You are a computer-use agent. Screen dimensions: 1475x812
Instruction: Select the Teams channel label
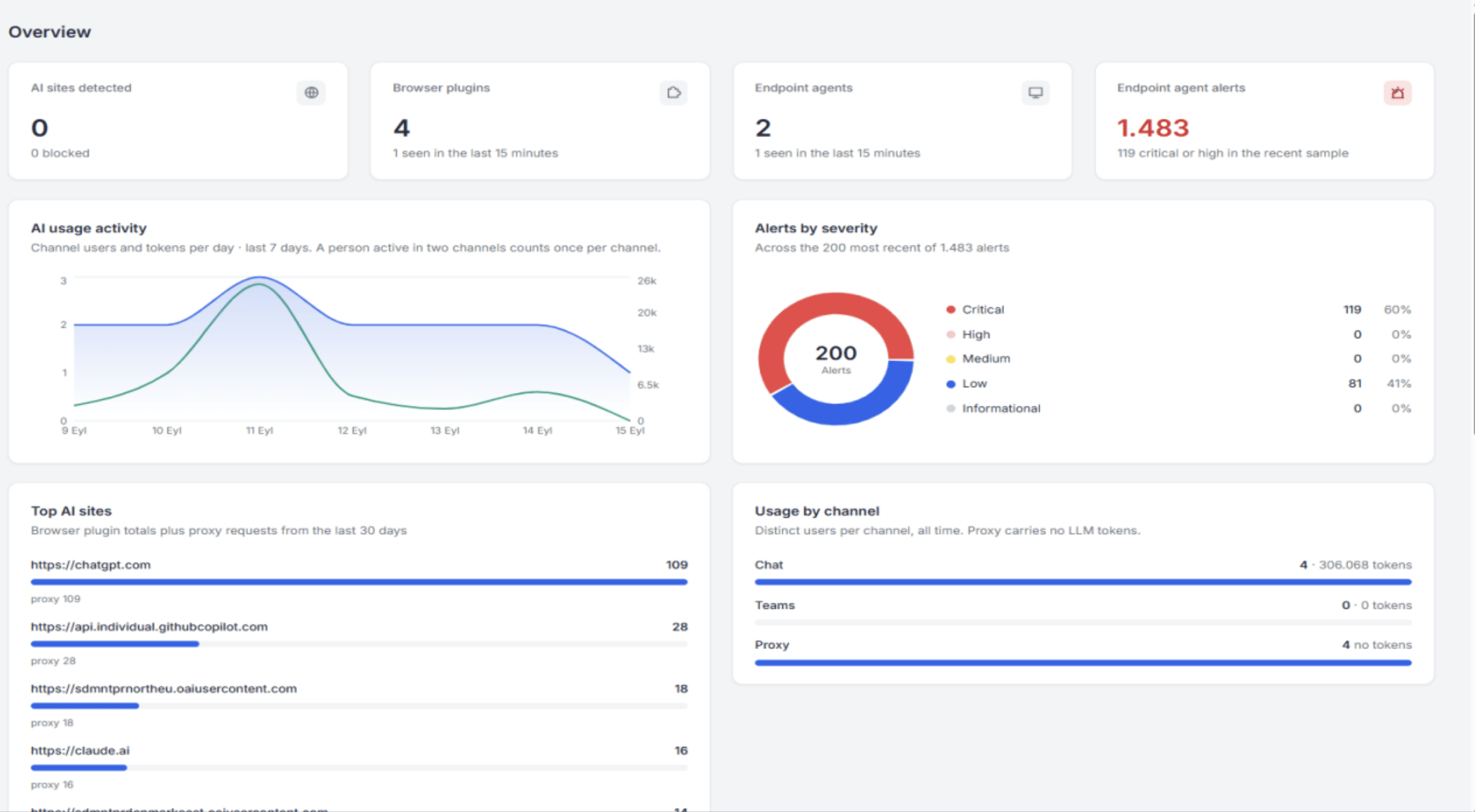tap(775, 605)
